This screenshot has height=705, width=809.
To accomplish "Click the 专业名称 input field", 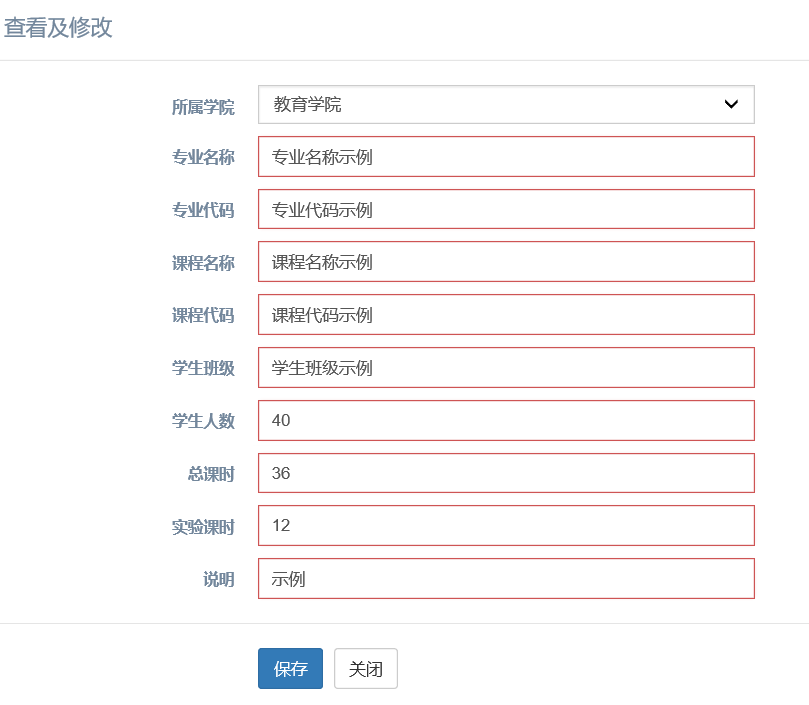I will (x=506, y=156).
